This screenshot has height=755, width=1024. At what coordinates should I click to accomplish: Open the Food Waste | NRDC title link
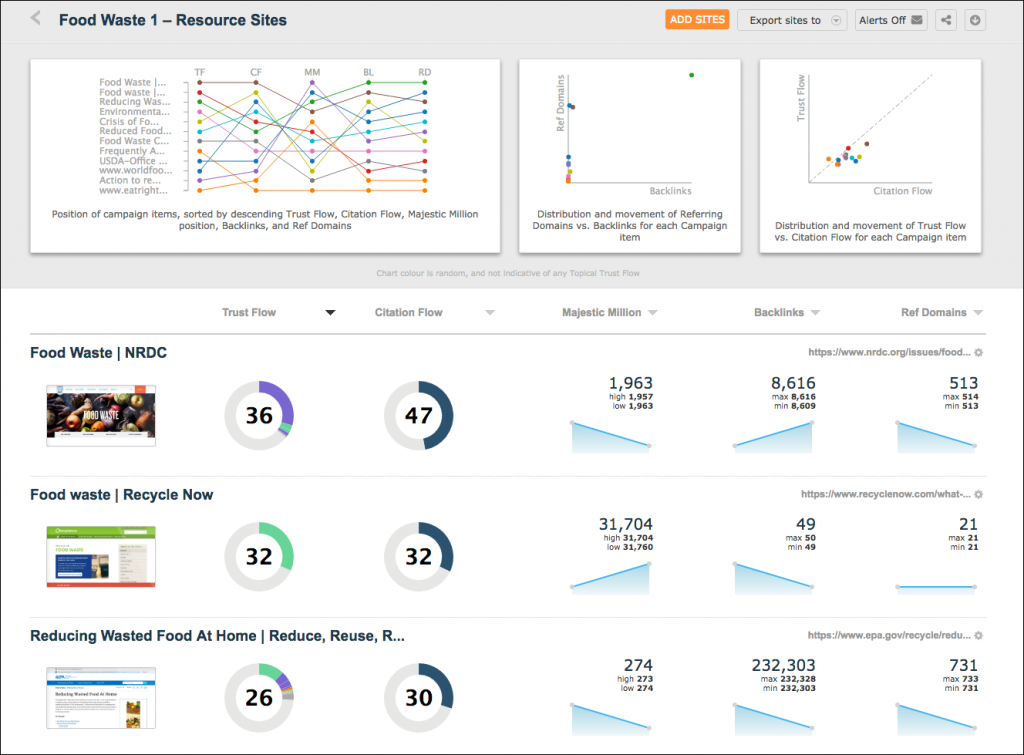point(99,353)
